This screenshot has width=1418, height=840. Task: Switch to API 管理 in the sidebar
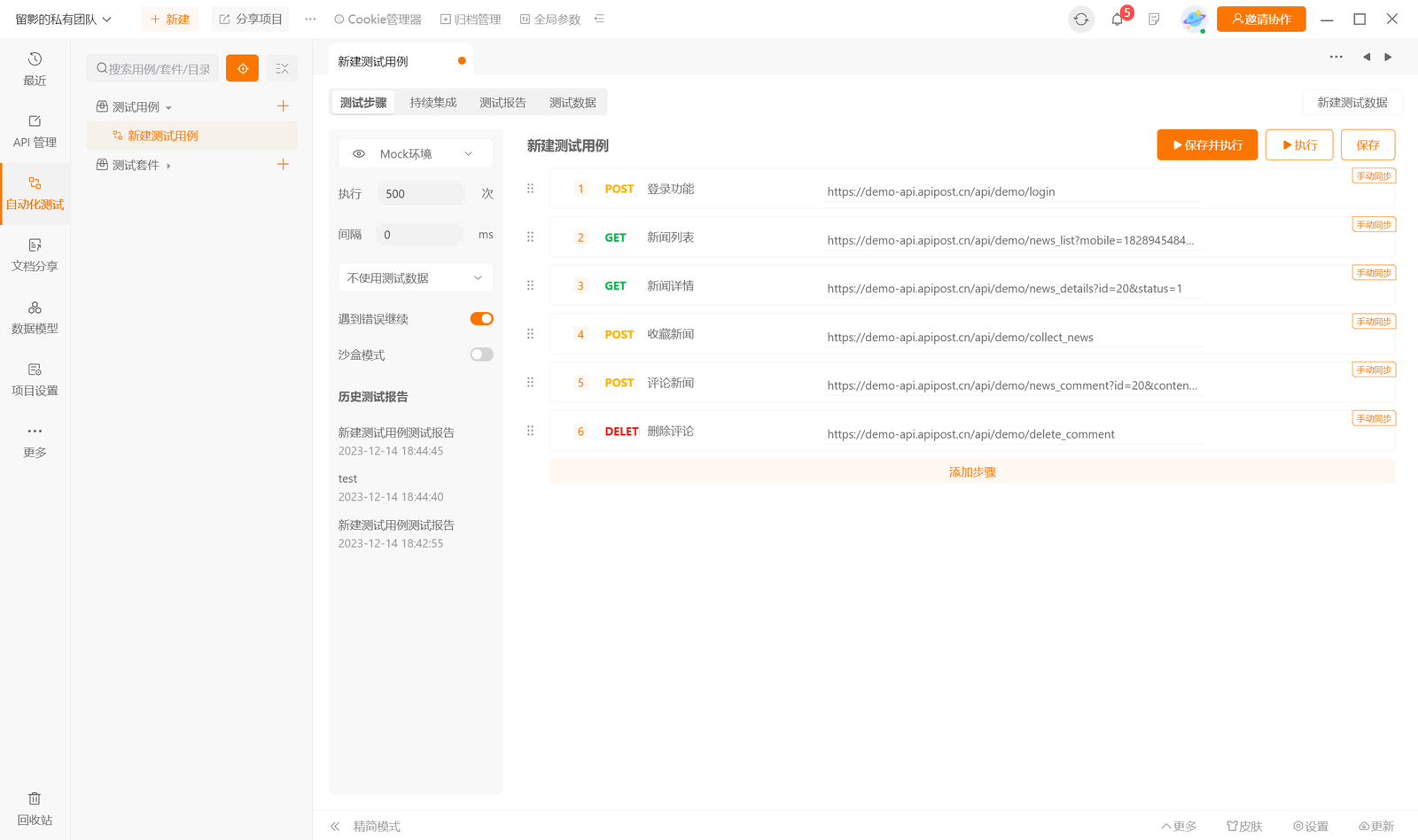coord(35,131)
